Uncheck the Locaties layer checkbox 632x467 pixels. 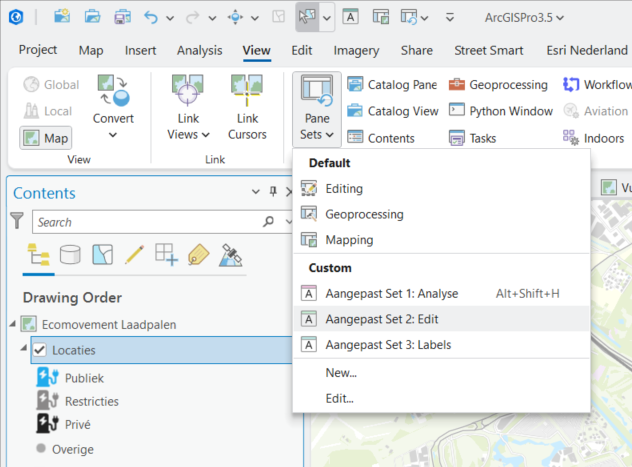pos(40,351)
